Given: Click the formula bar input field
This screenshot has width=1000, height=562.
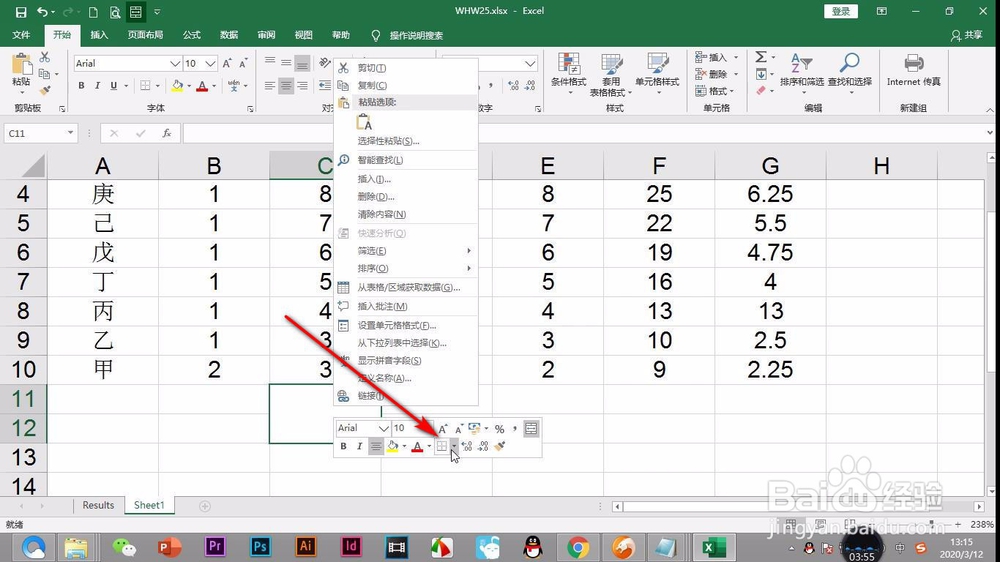Looking at the screenshot, I should click(582, 133).
